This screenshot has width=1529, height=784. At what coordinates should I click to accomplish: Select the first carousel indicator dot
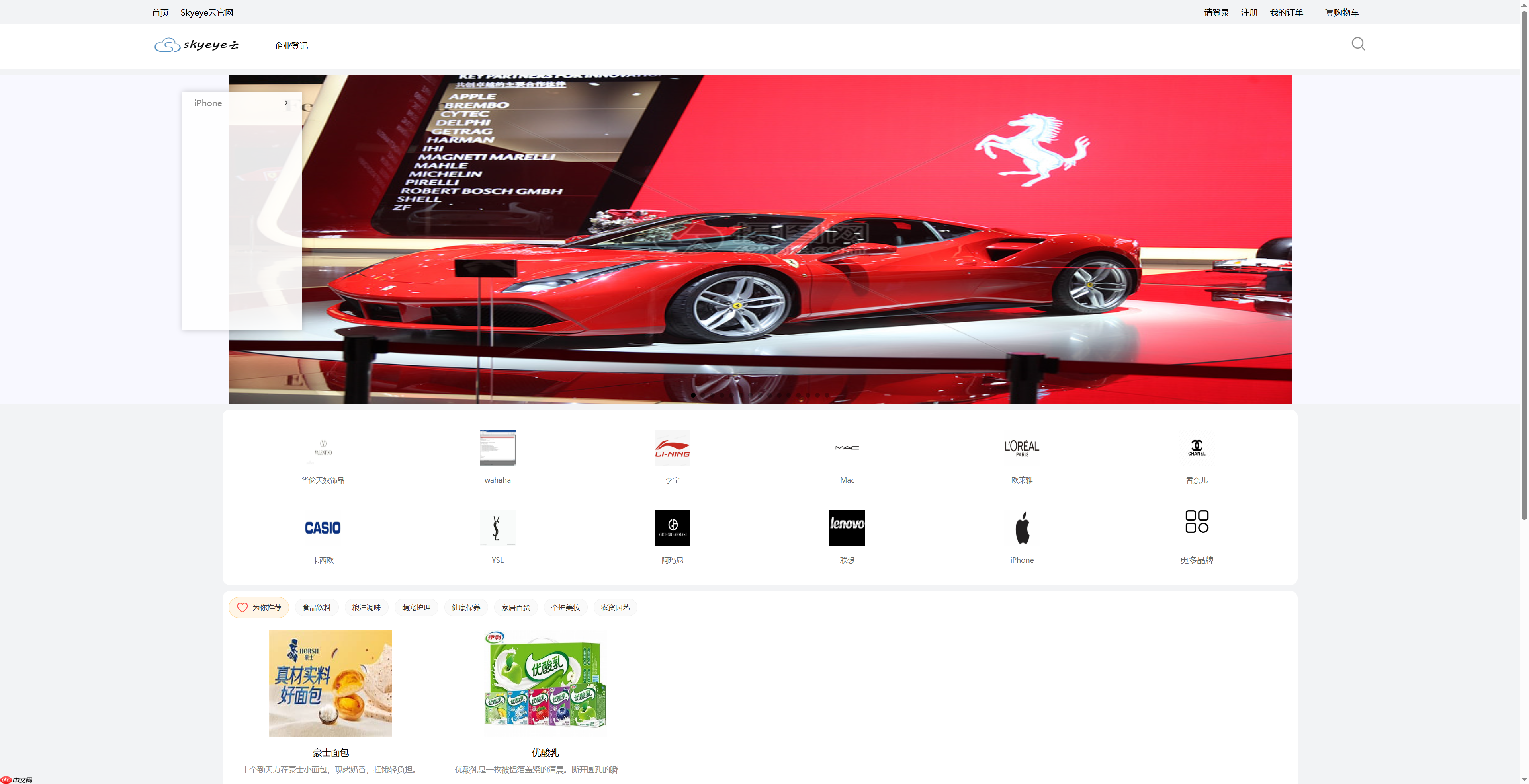(x=693, y=395)
